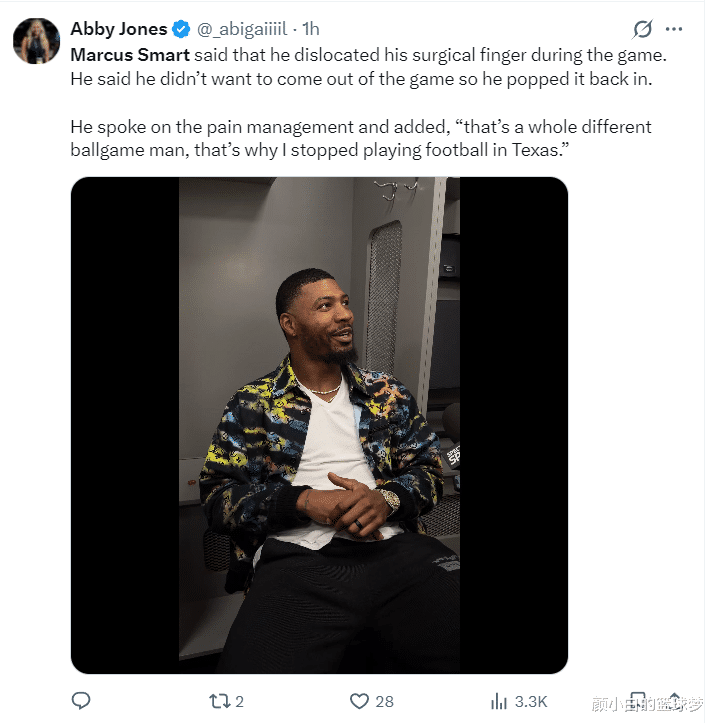Play the Marcus Smart video
The image size is (712, 723).
tap(319, 425)
